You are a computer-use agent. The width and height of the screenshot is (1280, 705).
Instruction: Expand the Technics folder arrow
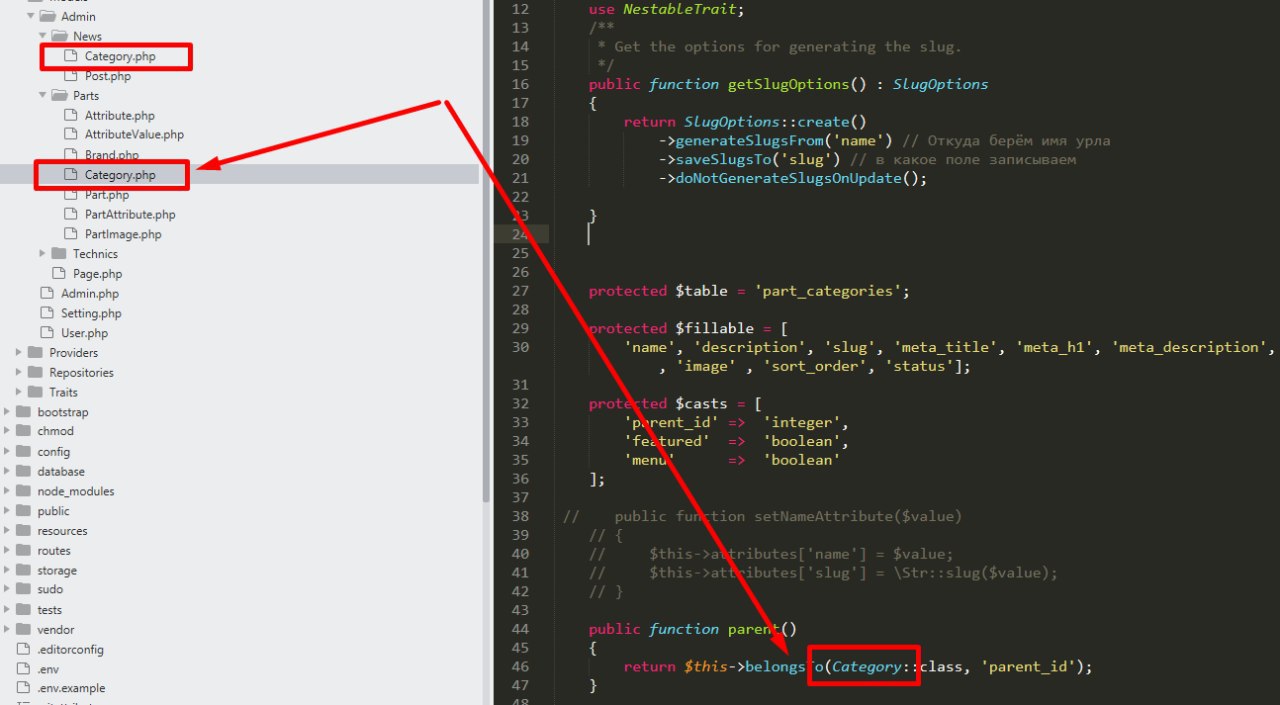click(x=43, y=254)
